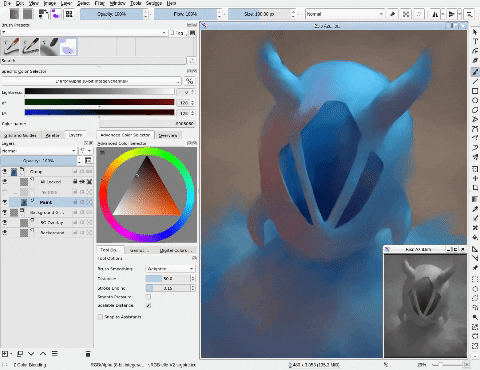Open the color space model dropdown
The width and height of the screenshot is (480, 370).
pyautogui.click(x=91, y=81)
